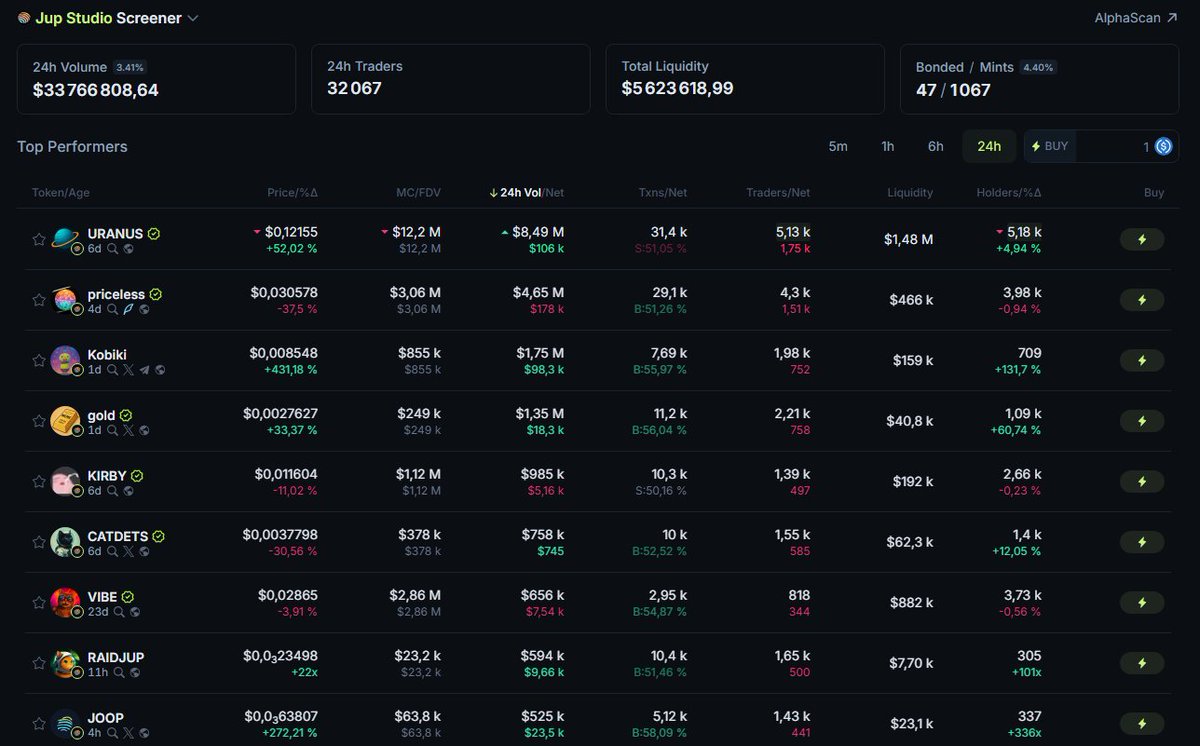Viewport: 1200px width, 746px height.
Task: Toggle the favorite star for CATDETS
Action: [x=39, y=542]
